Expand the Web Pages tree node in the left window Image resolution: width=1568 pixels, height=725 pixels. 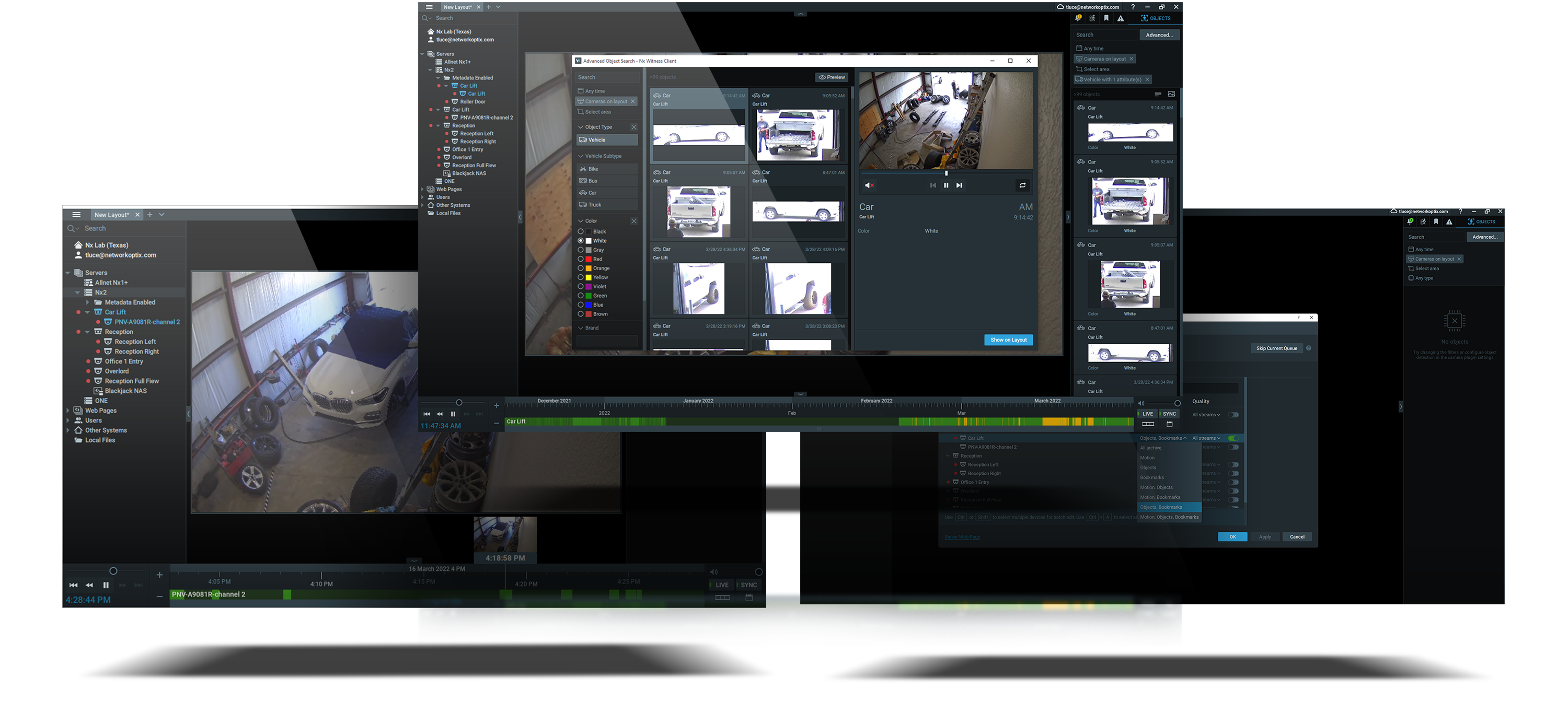point(67,411)
